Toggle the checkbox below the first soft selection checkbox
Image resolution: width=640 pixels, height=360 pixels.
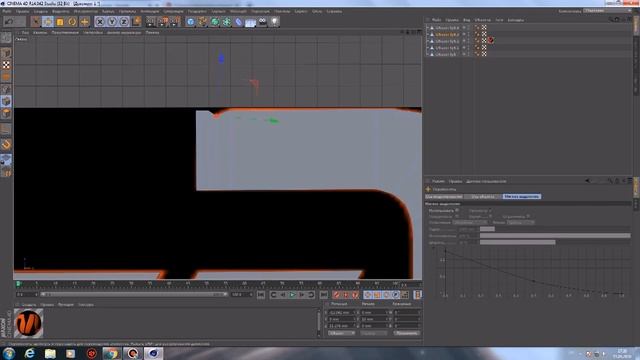point(457,216)
